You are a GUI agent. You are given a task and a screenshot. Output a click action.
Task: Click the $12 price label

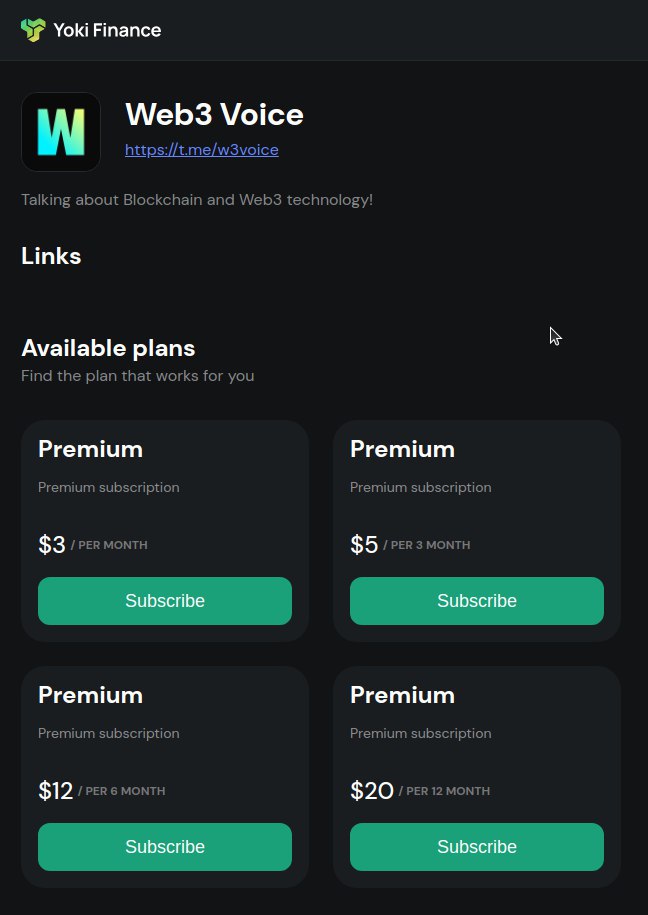[56, 791]
